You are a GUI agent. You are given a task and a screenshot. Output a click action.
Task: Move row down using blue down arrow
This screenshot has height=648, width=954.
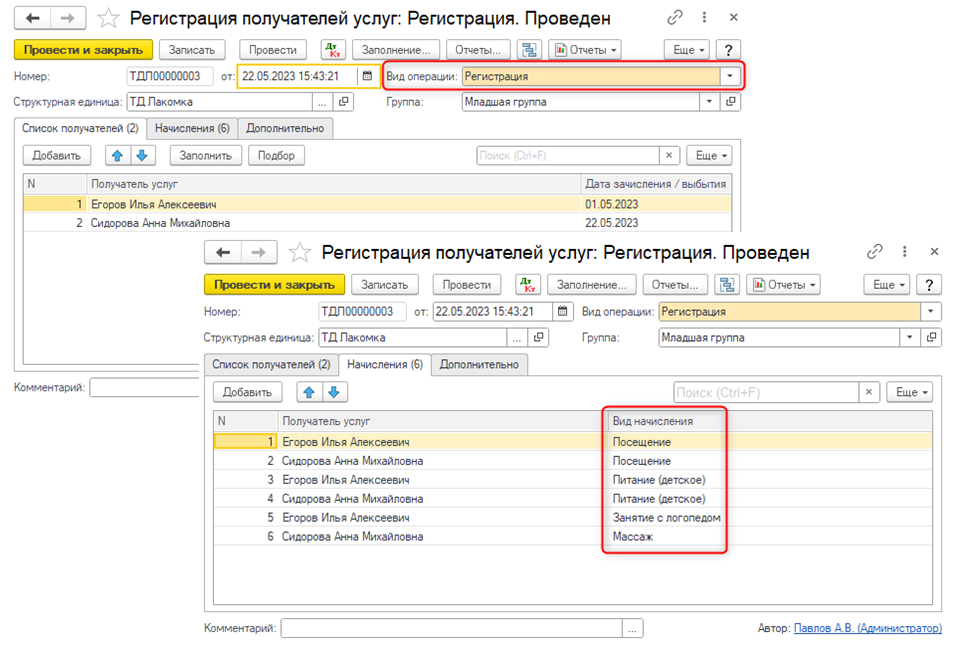click(334, 392)
